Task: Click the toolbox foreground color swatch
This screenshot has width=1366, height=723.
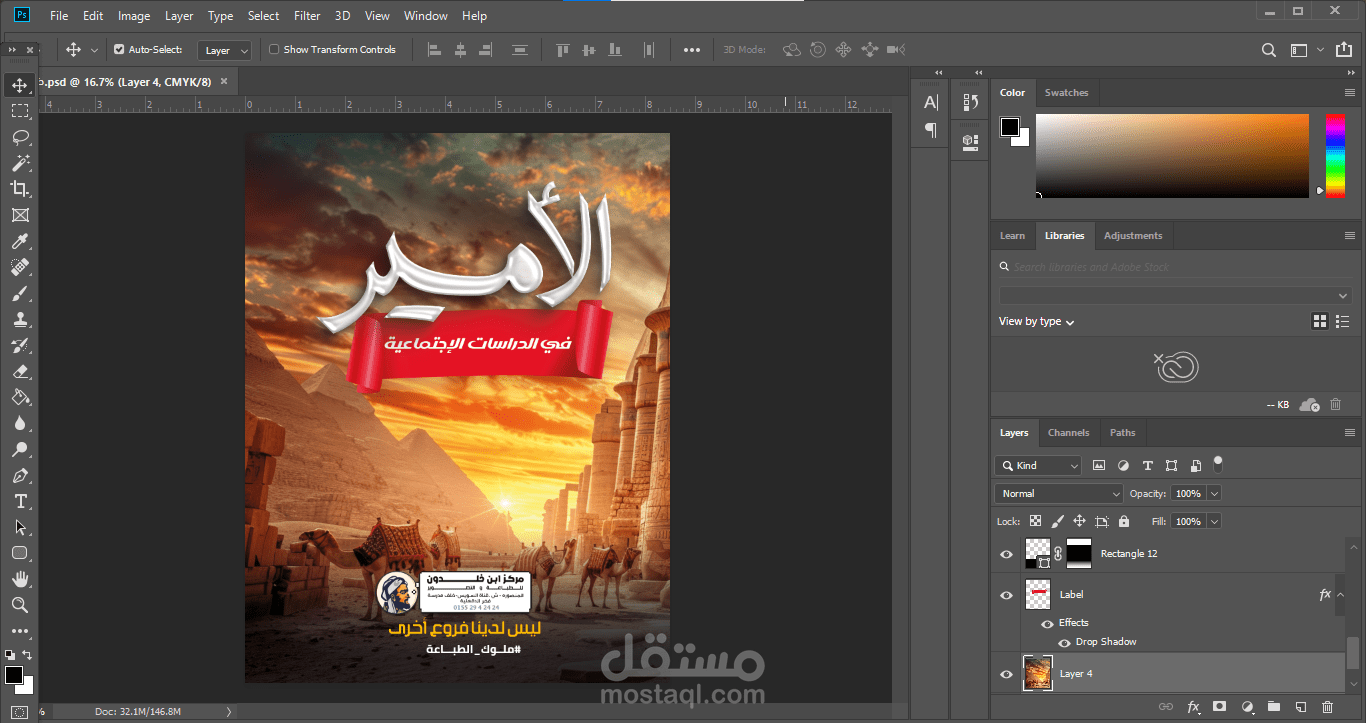Action: point(14,676)
